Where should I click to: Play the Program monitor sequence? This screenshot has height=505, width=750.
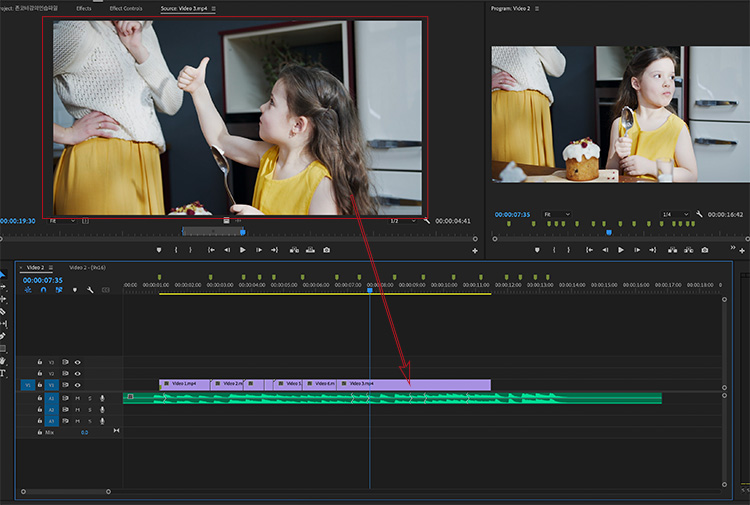(x=621, y=250)
